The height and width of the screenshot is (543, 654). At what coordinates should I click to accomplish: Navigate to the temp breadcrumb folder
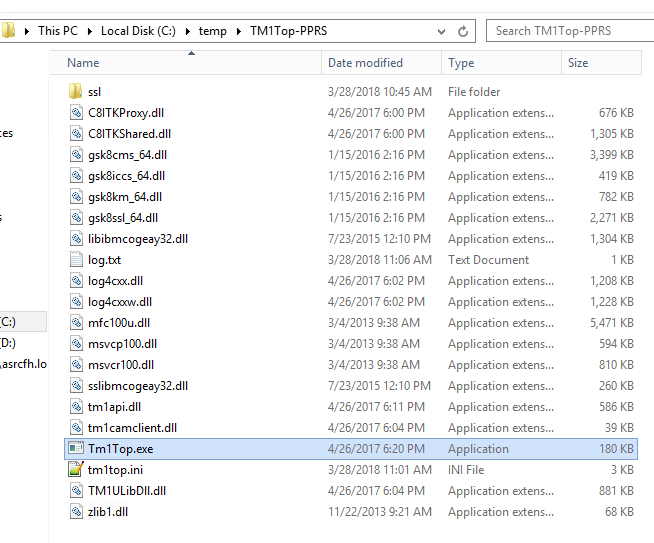(x=212, y=31)
